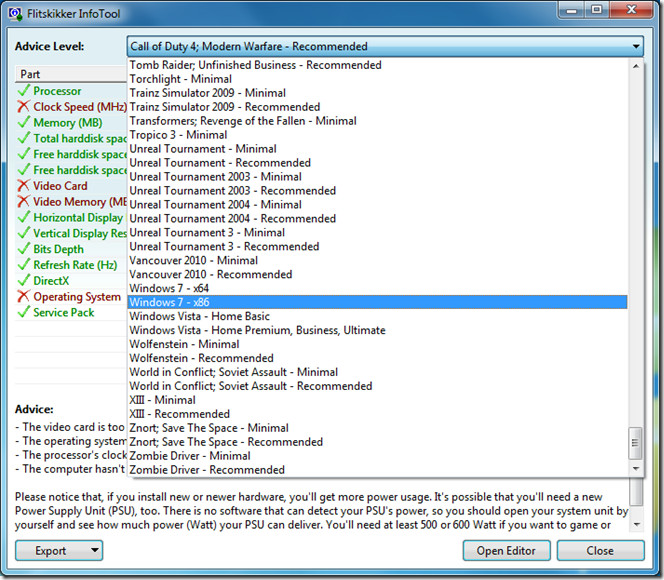Click the green check icon beside Service Pack
664x580 pixels.
(x=24, y=312)
